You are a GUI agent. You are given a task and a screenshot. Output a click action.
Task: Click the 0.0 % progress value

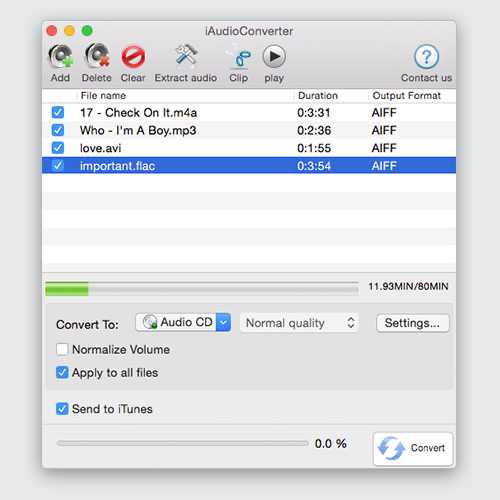[331, 443]
